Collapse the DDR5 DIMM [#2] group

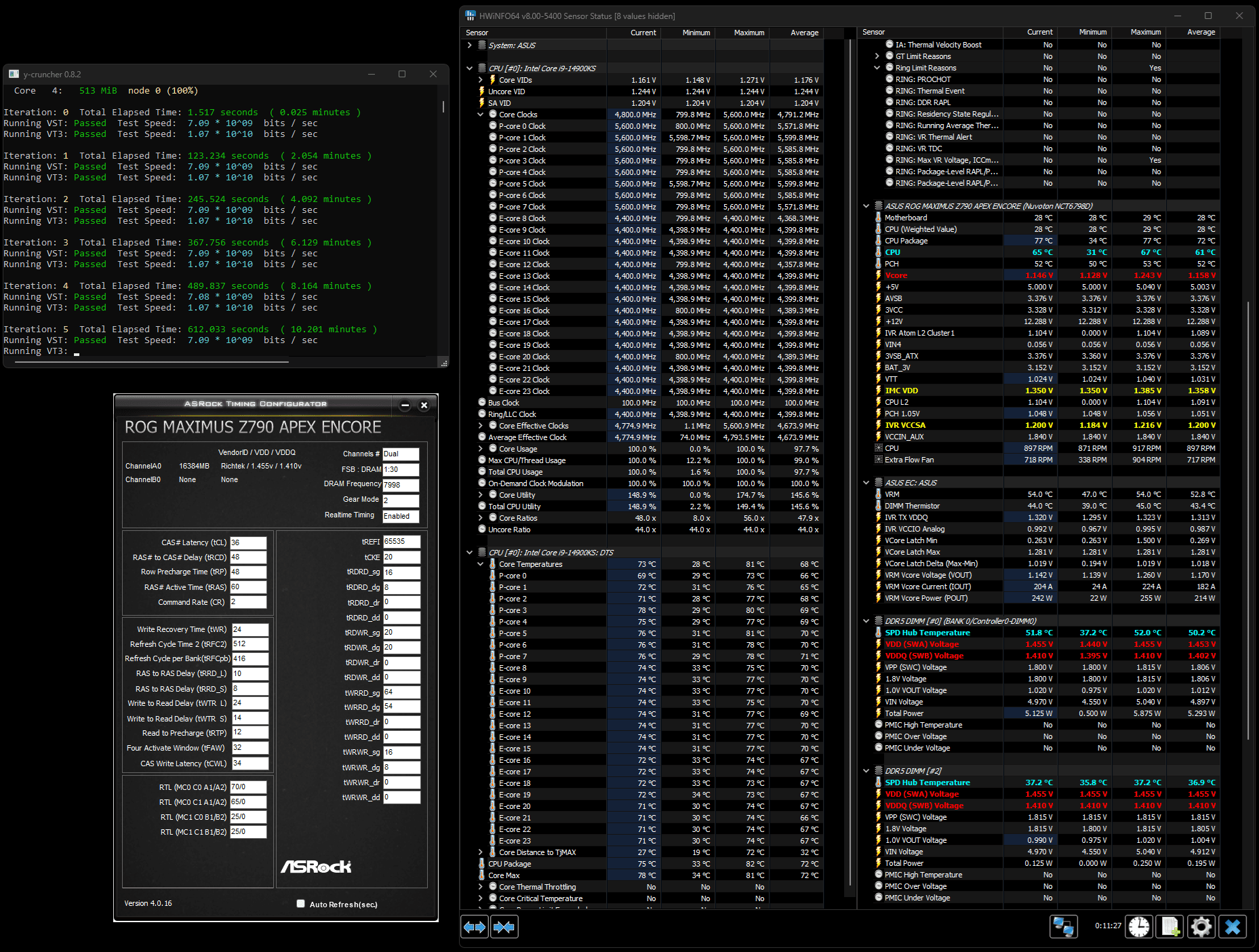[866, 771]
